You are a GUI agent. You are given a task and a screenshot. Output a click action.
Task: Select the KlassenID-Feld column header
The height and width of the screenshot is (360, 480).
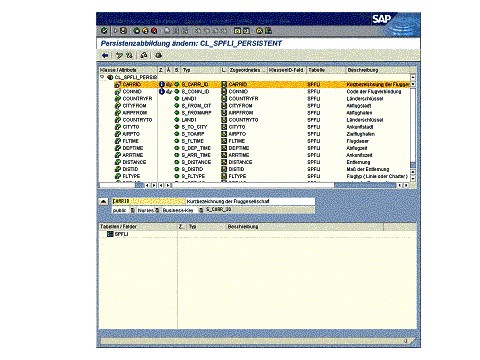point(286,70)
